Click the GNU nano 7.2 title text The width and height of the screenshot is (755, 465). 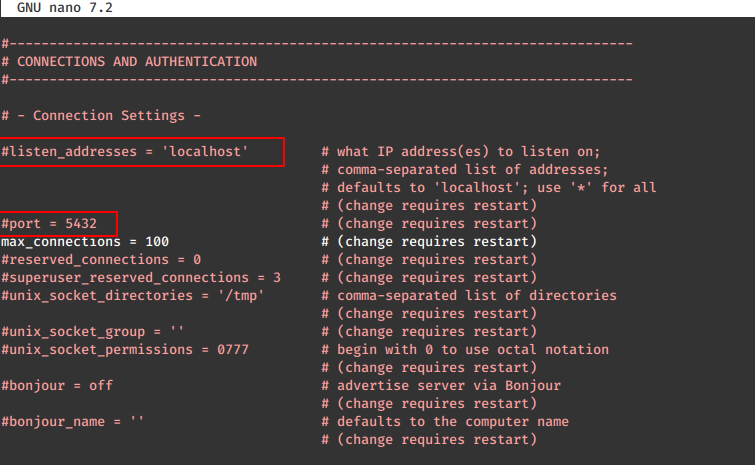65,8
